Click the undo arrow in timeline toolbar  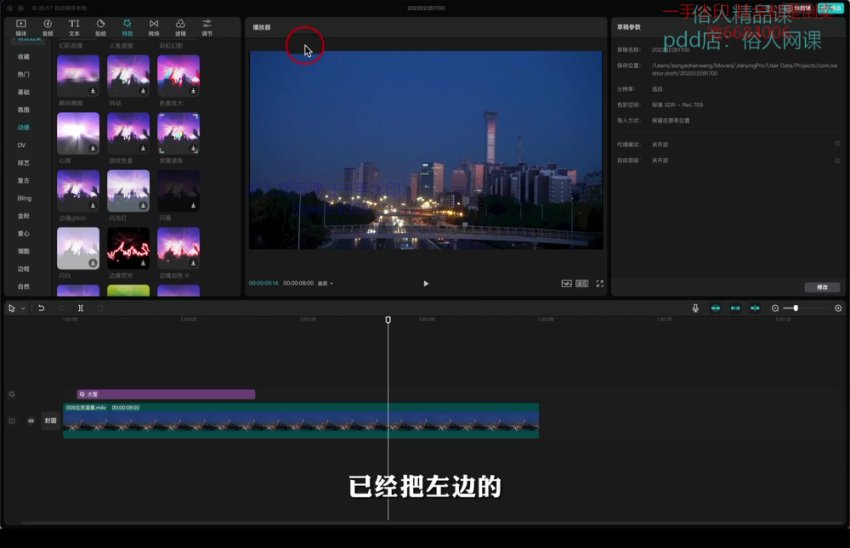tap(41, 308)
